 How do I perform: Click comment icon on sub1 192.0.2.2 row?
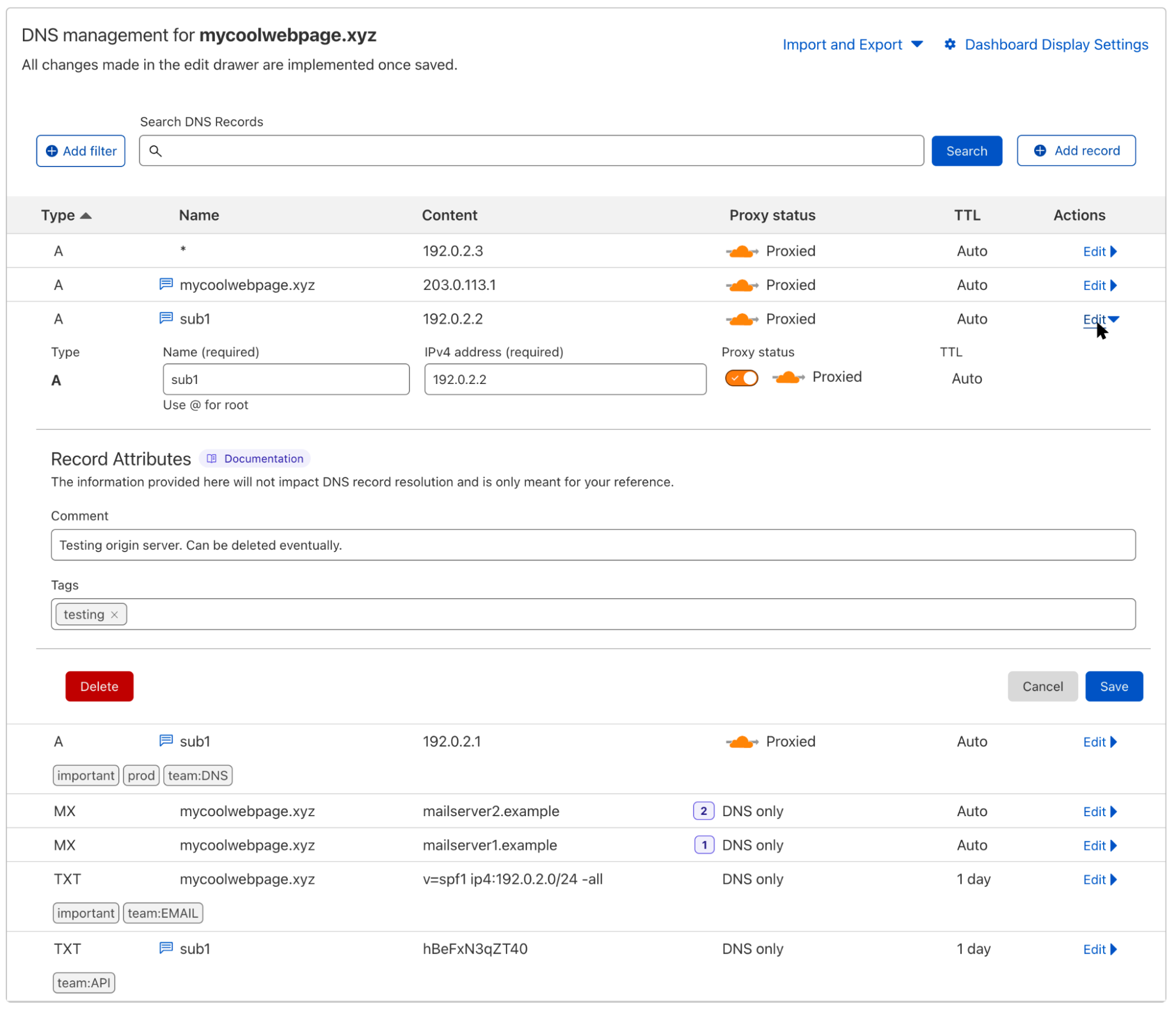tap(166, 319)
